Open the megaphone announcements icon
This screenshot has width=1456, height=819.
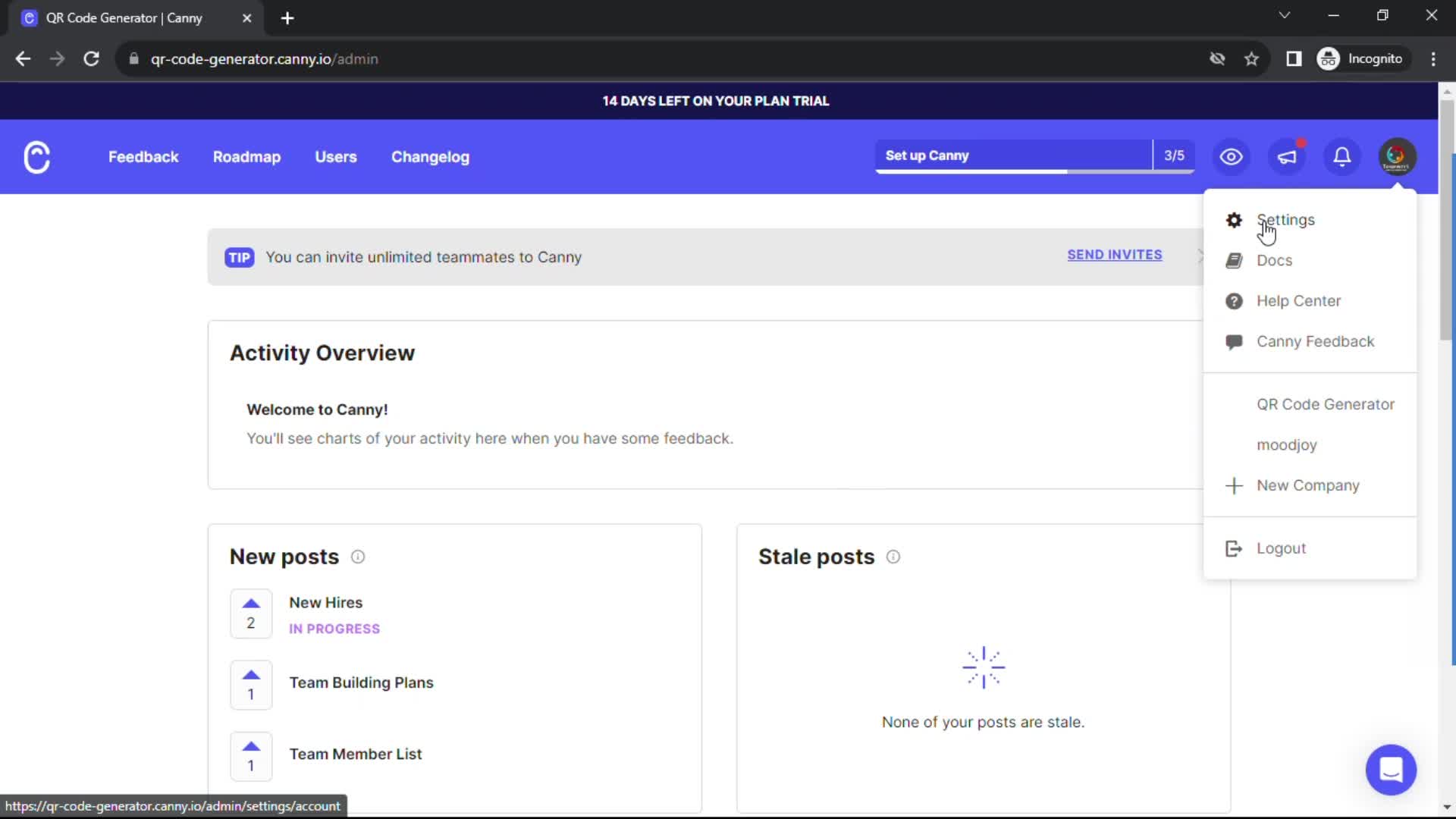pos(1287,156)
